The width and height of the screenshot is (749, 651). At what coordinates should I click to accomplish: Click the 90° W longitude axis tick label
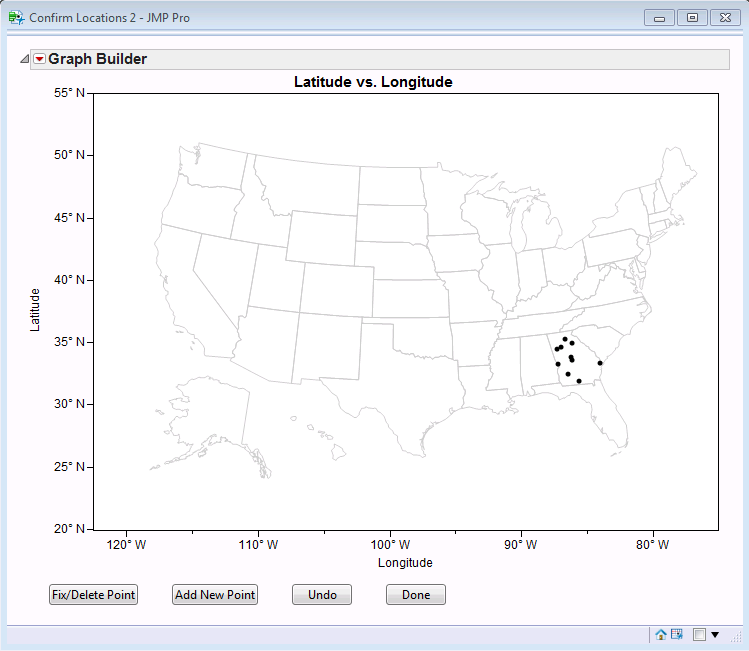point(521,544)
